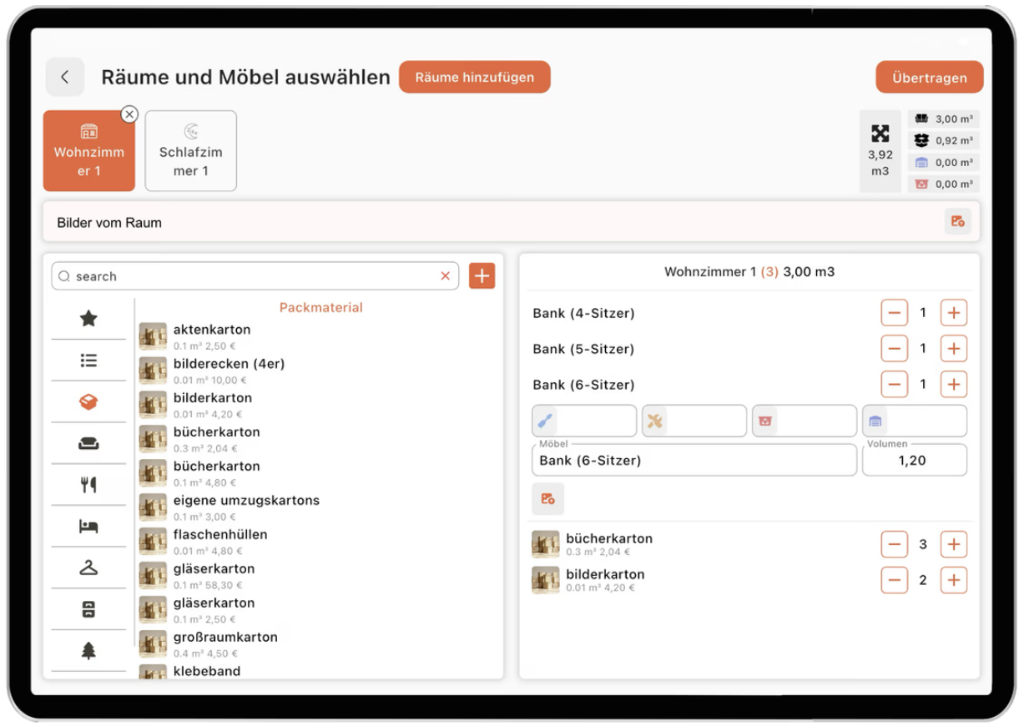Open photo upload icon beside Bilder vom Raum
Viewport: 1024px width, 728px height.
click(957, 220)
